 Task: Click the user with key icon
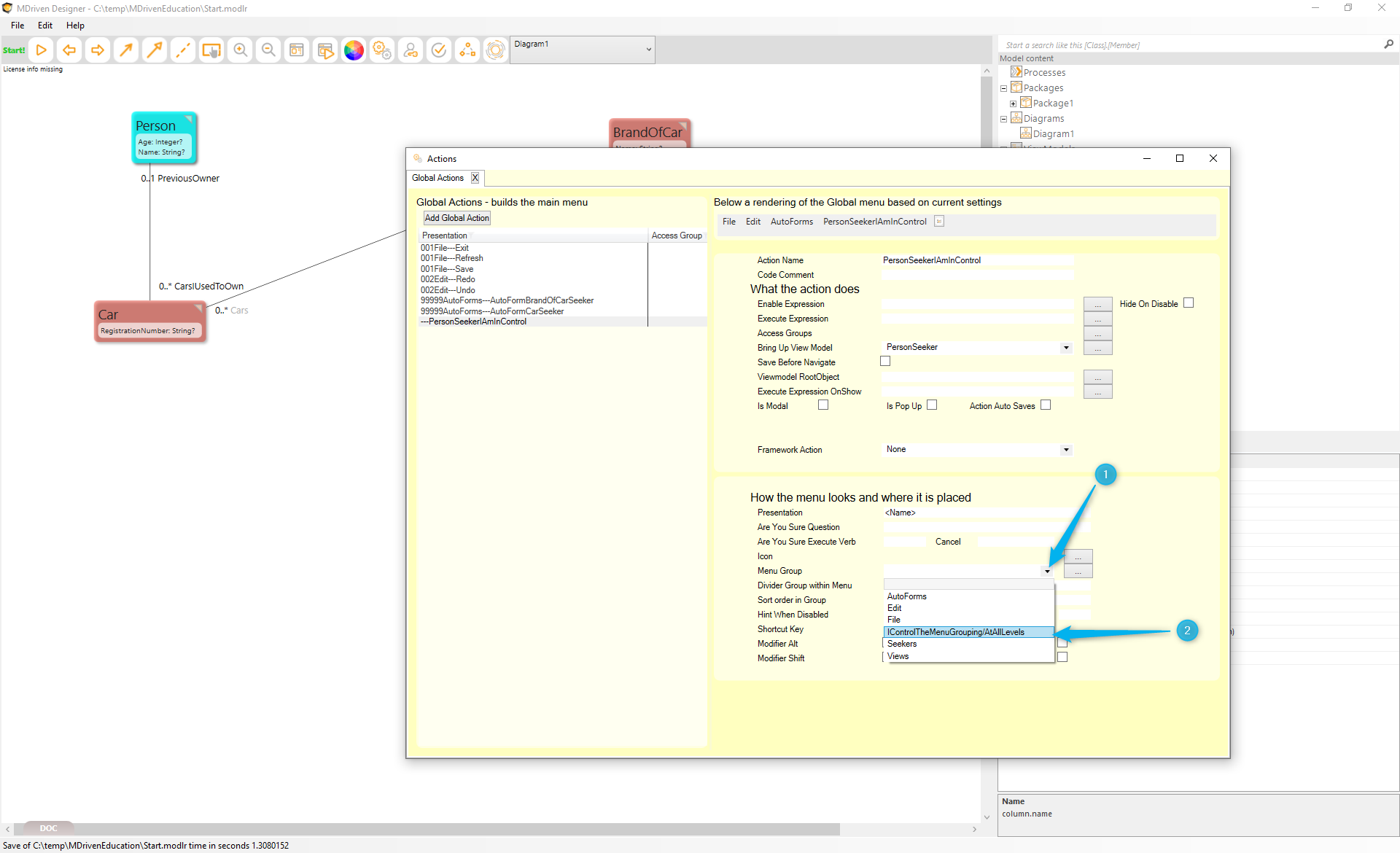coord(411,50)
